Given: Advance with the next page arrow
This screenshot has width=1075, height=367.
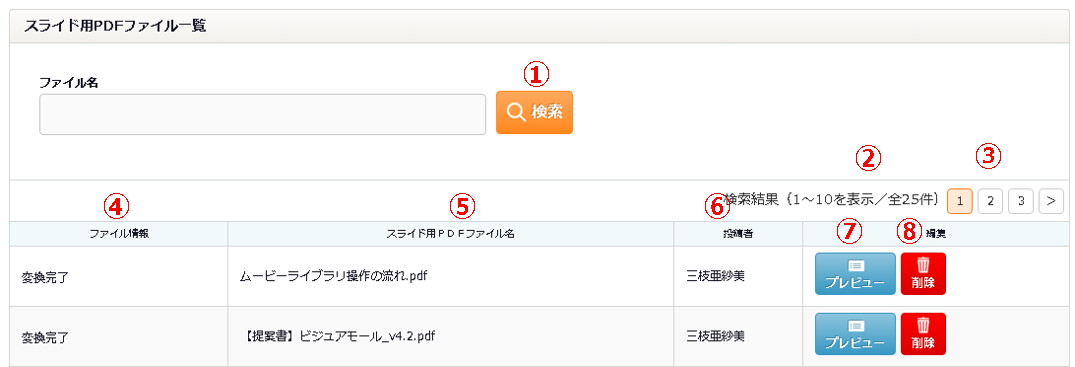Looking at the screenshot, I should tap(1051, 200).
